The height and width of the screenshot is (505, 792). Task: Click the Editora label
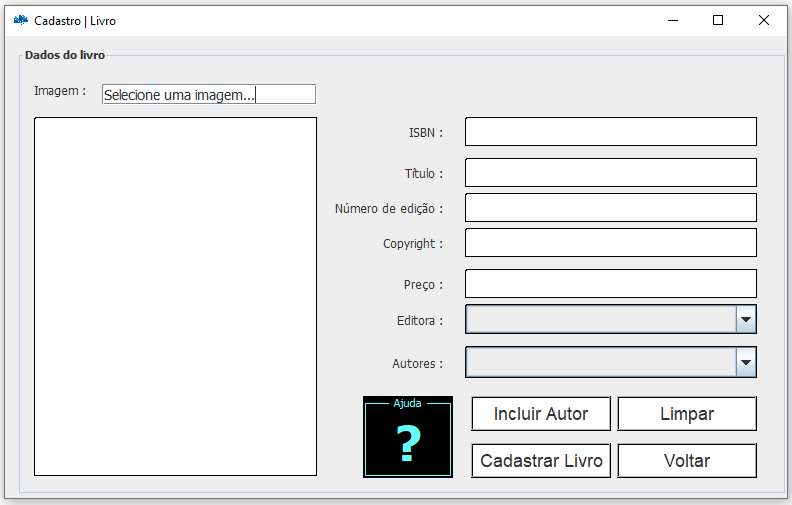[420, 321]
